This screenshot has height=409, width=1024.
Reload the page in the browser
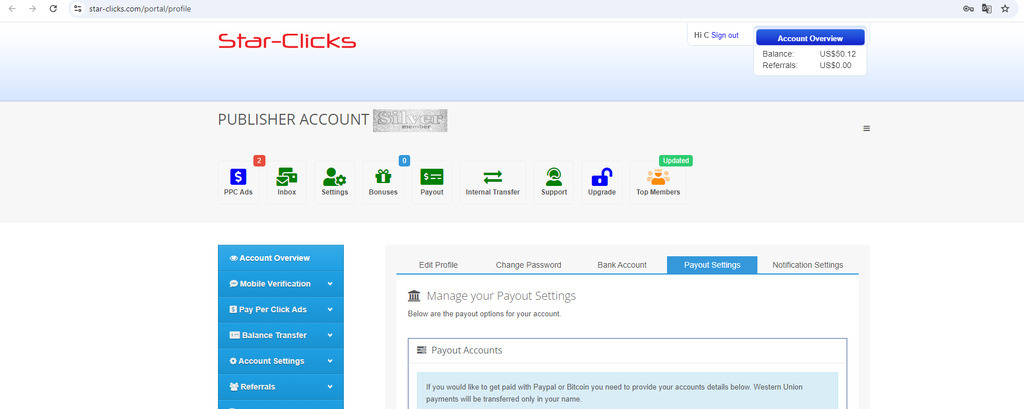click(54, 8)
